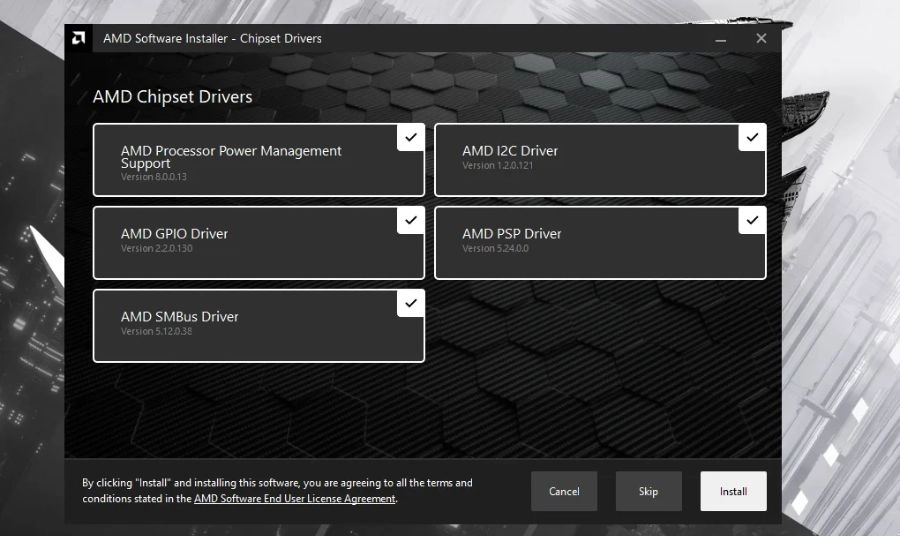Viewport: 900px width, 536px height.
Task: Click the AMD Chipset Drivers heading
Action: [x=172, y=96]
